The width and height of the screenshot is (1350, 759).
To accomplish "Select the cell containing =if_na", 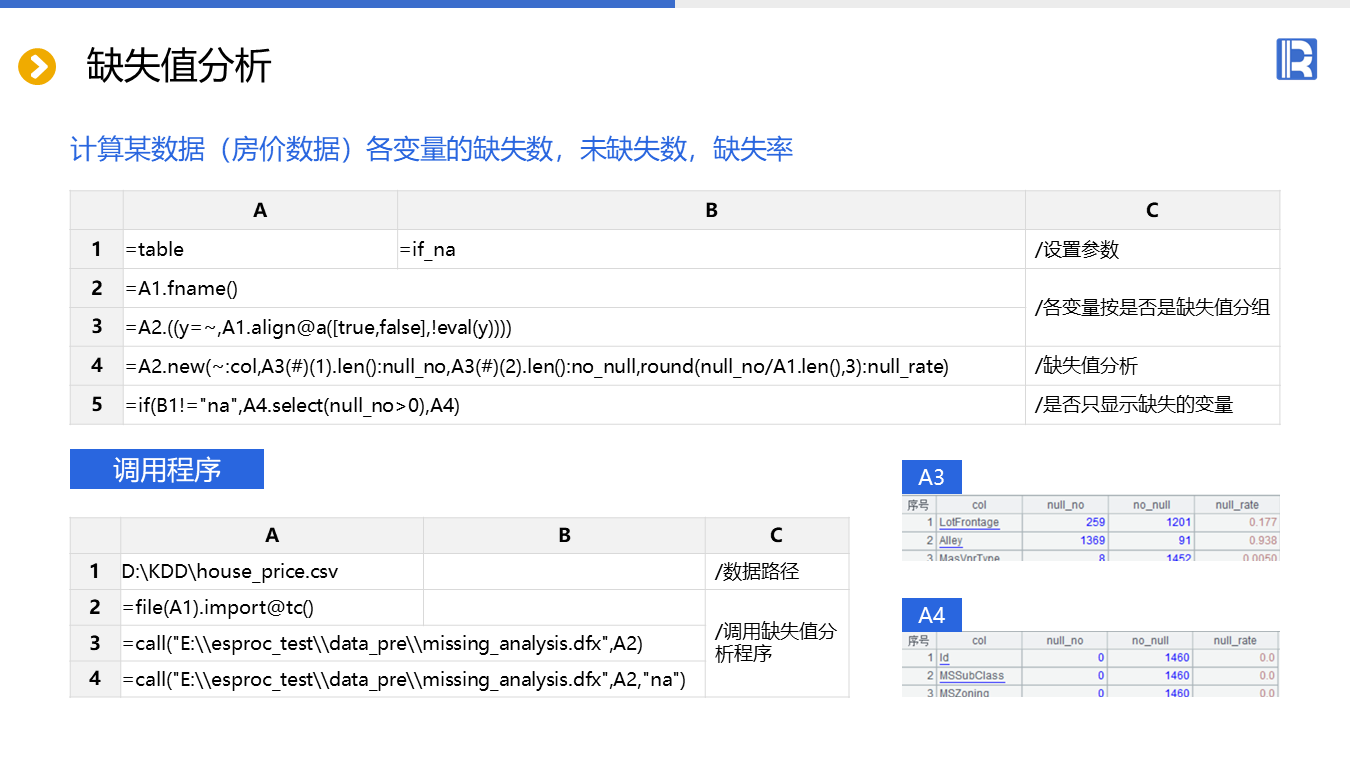I will (711, 249).
